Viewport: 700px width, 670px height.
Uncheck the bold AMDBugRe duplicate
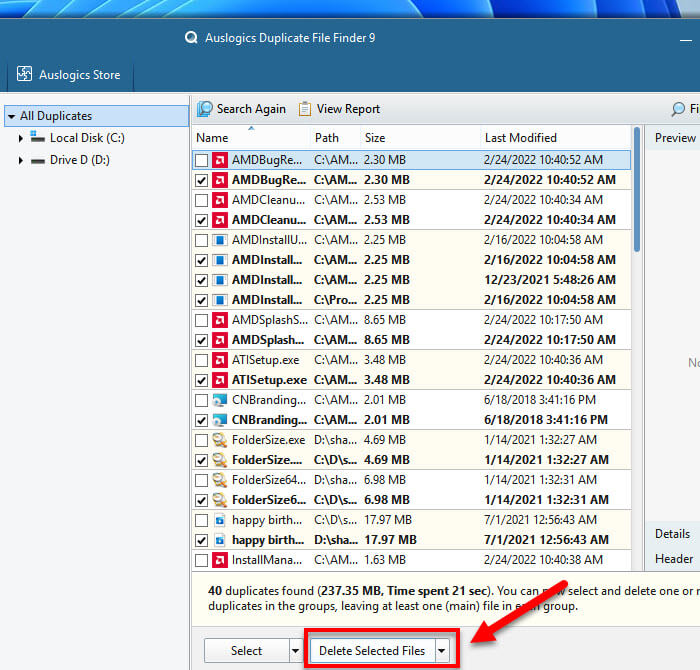pos(201,180)
